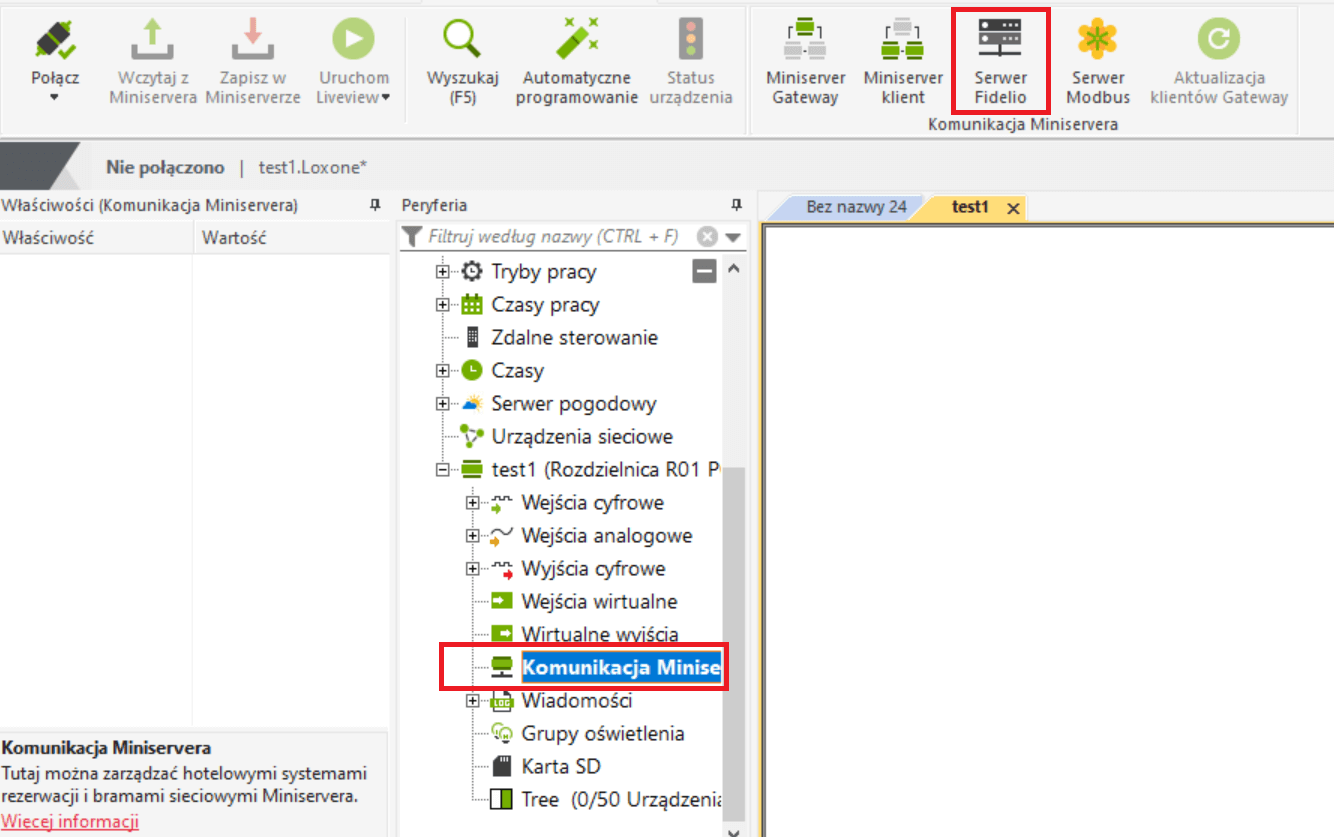Click Zapisz w Miniserverze icon
Viewport: 1334px width, 837px height.
click(253, 42)
